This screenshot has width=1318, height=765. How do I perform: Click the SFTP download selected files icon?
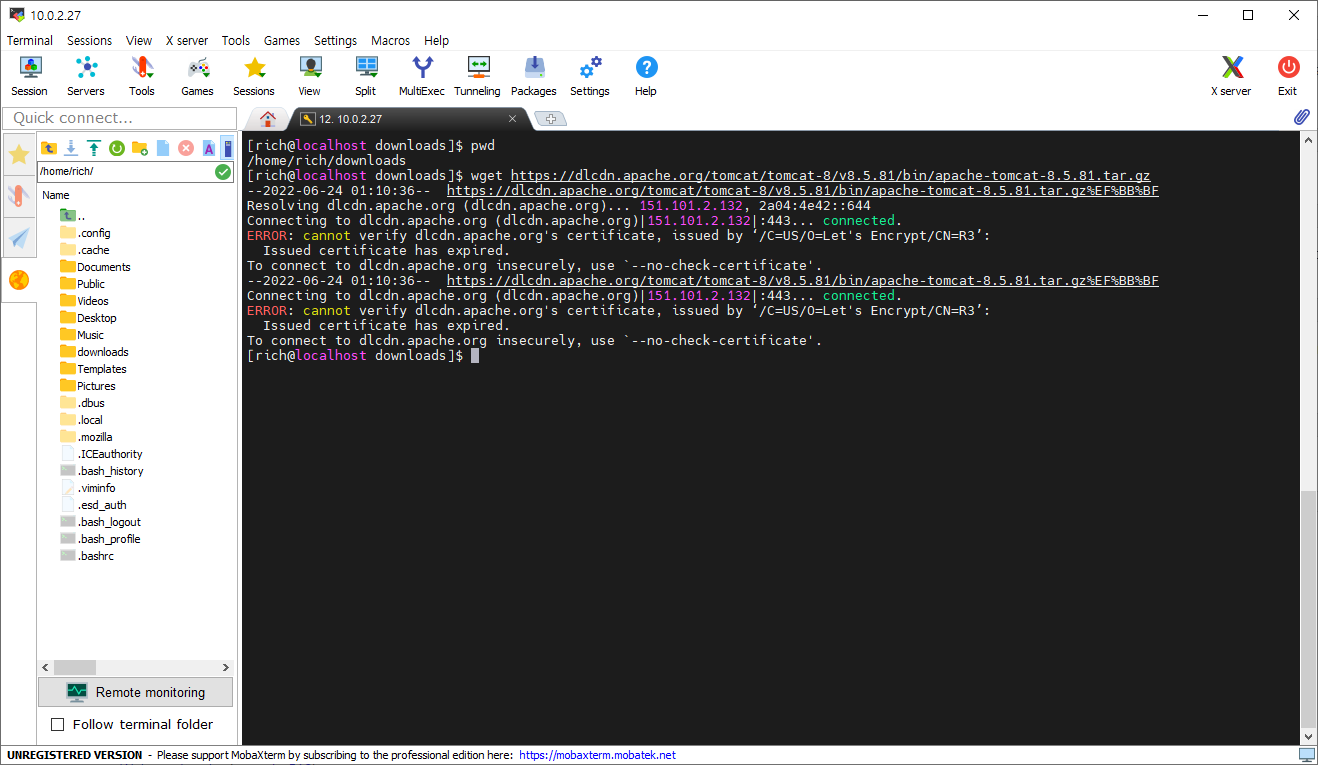(71, 148)
